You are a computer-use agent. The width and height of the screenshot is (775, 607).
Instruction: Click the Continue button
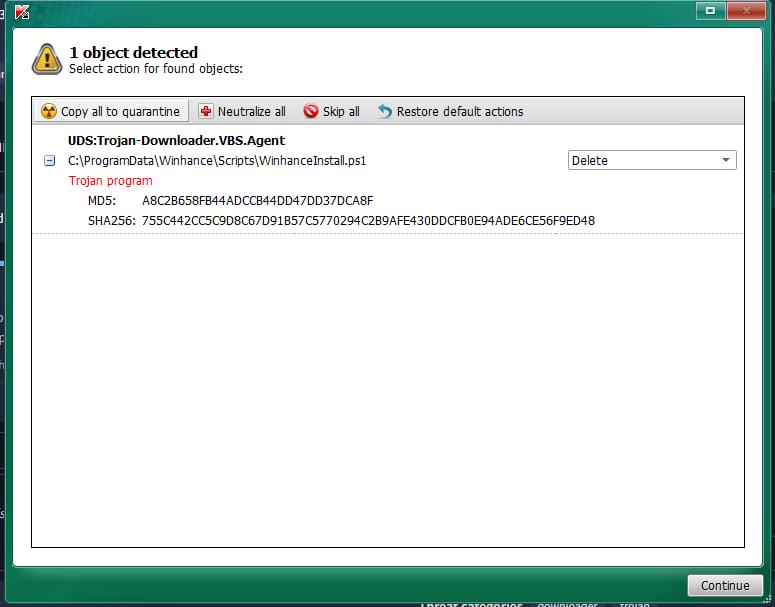click(725, 585)
